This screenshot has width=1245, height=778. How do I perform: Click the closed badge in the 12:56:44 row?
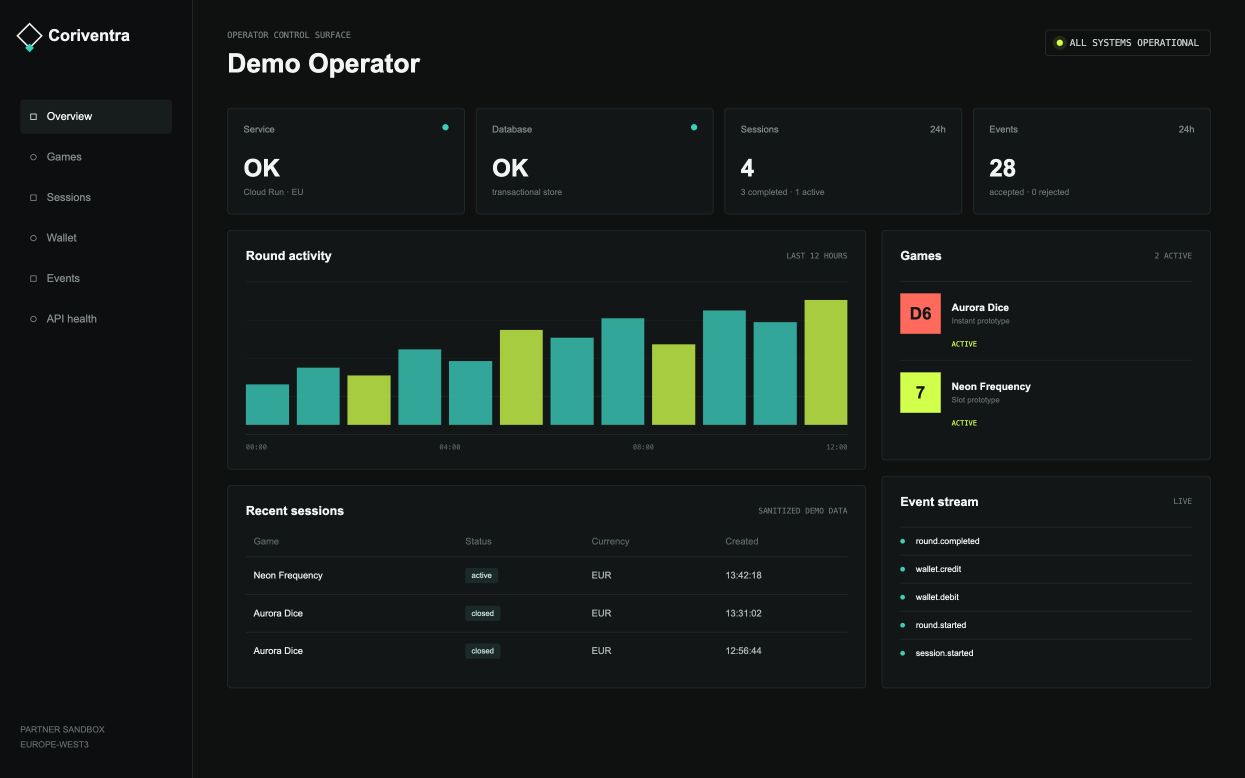(482, 651)
